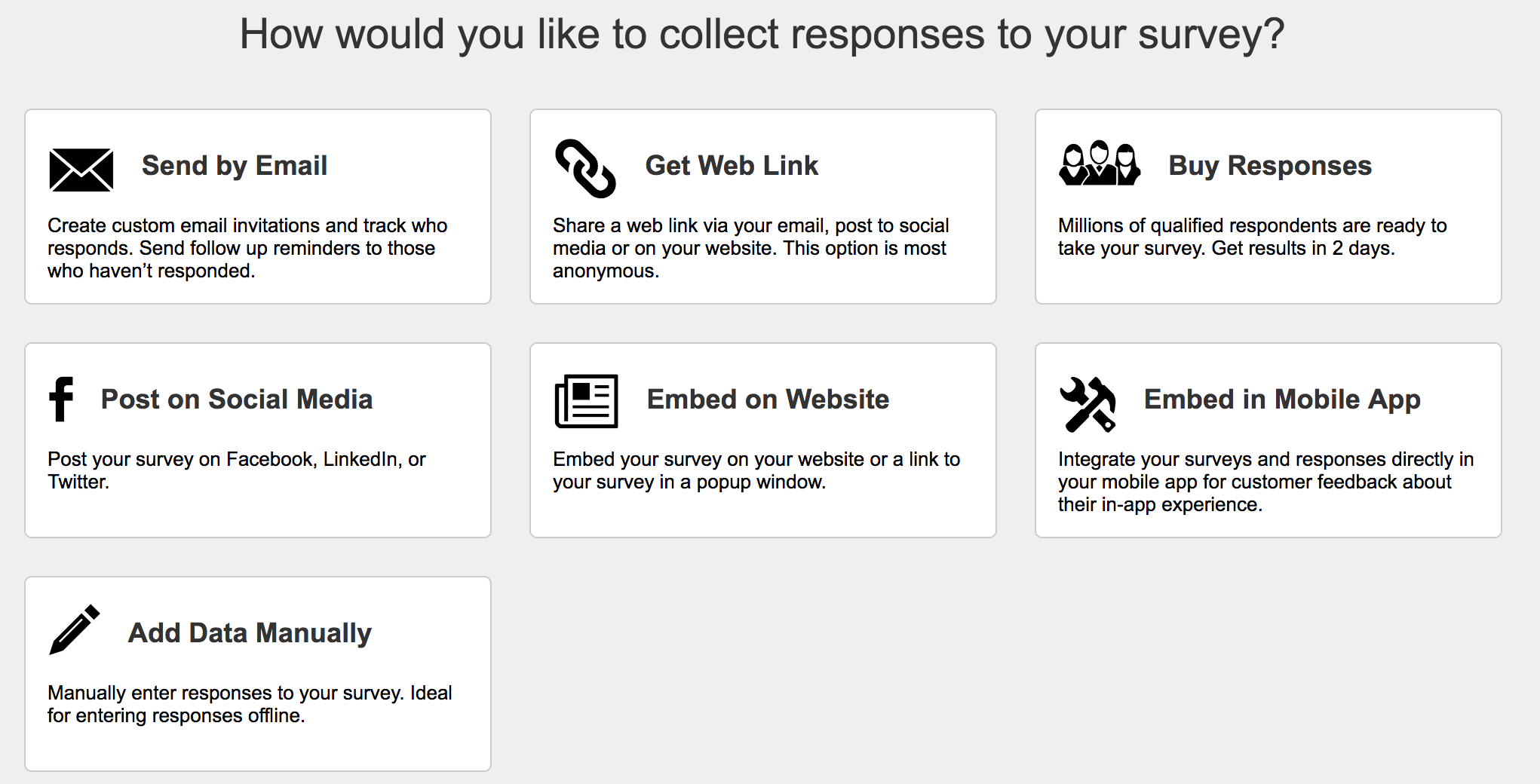The width and height of the screenshot is (1540, 784).
Task: Click the pencil icon
Action: pyautogui.click(x=75, y=629)
